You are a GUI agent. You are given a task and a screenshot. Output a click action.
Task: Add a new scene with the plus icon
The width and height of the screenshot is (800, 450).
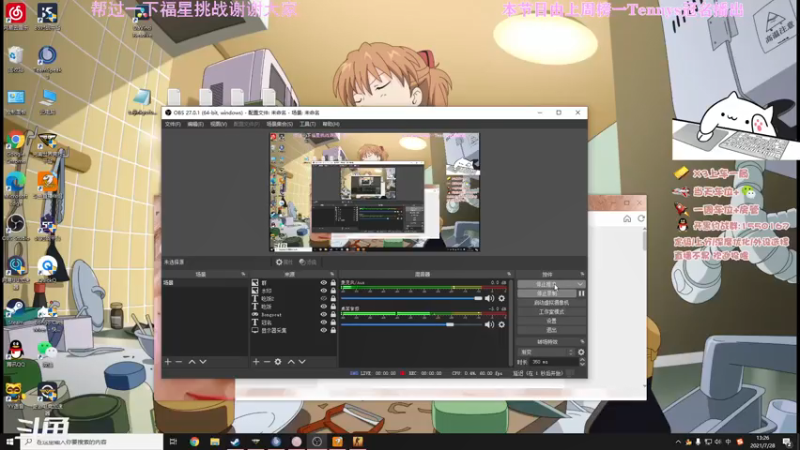[x=168, y=362]
